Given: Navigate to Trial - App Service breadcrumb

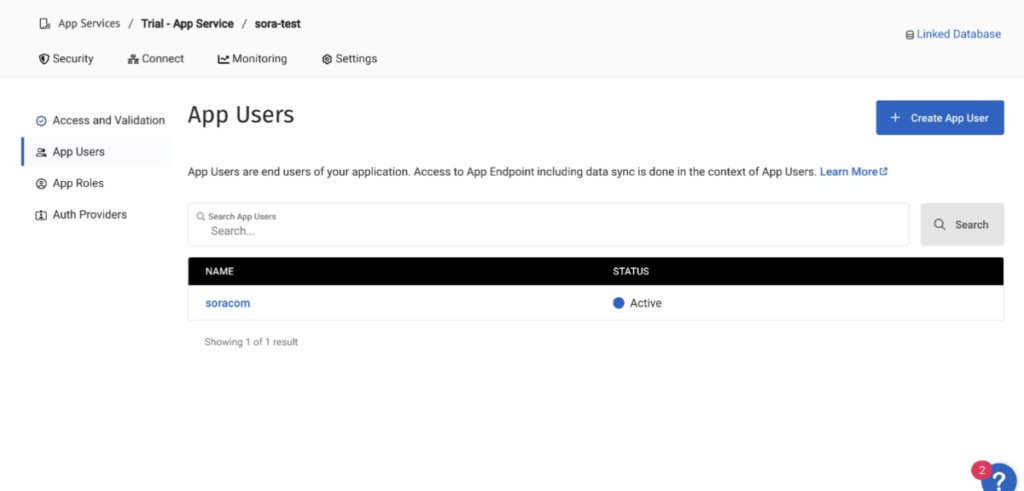Looking at the screenshot, I should point(187,23).
